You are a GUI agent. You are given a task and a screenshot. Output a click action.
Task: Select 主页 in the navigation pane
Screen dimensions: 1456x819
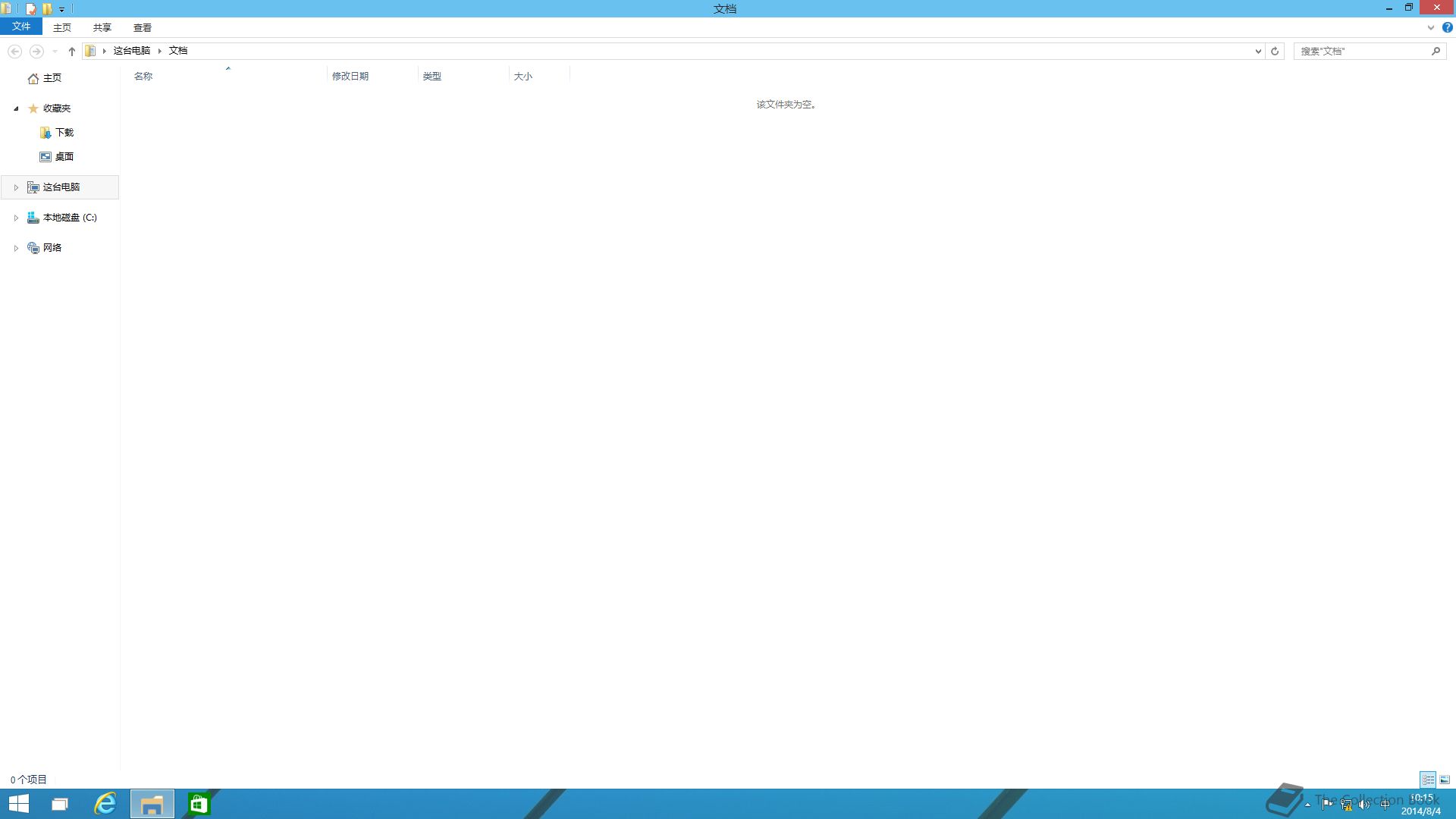coord(52,78)
